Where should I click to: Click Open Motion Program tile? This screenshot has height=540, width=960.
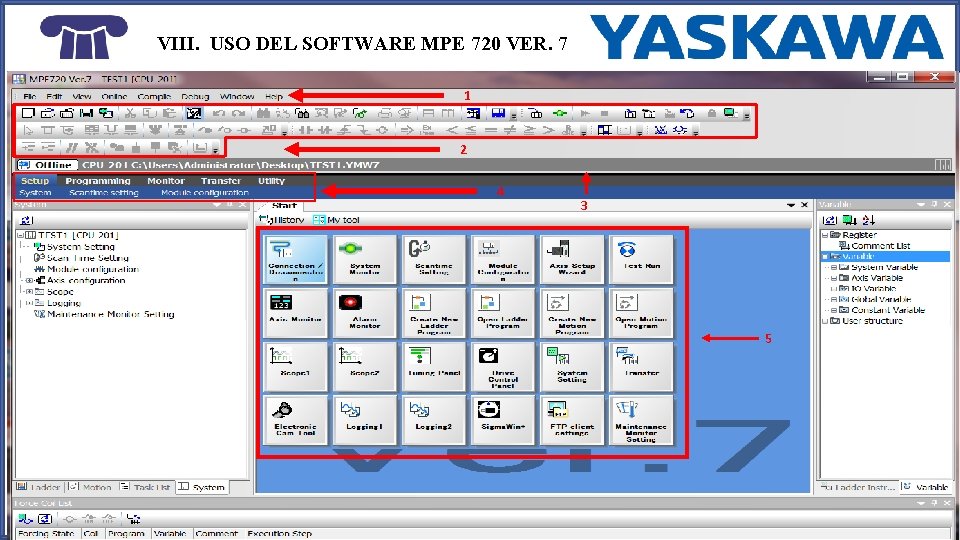click(x=641, y=313)
